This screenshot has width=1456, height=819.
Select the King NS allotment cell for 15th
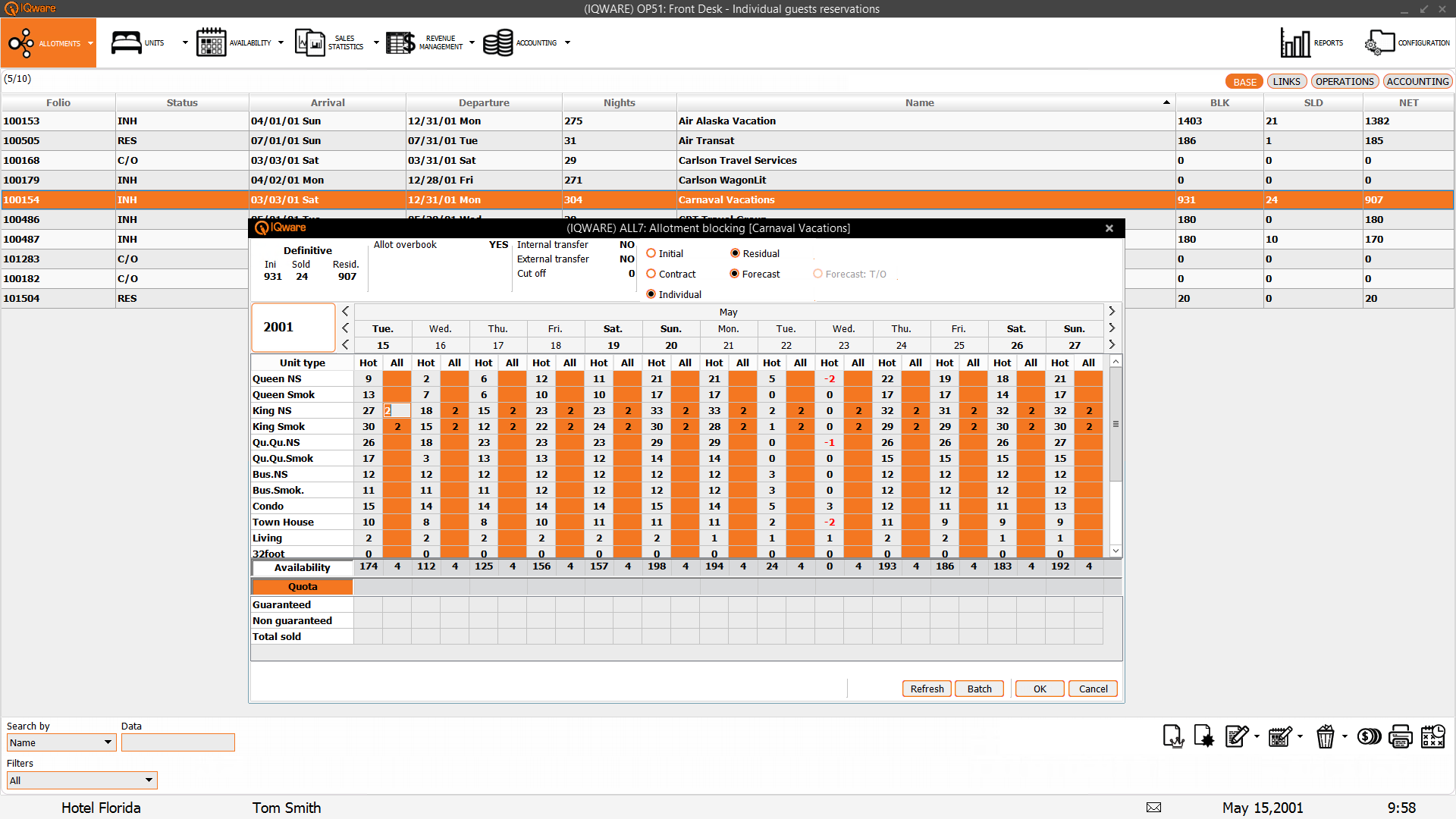[x=397, y=410]
